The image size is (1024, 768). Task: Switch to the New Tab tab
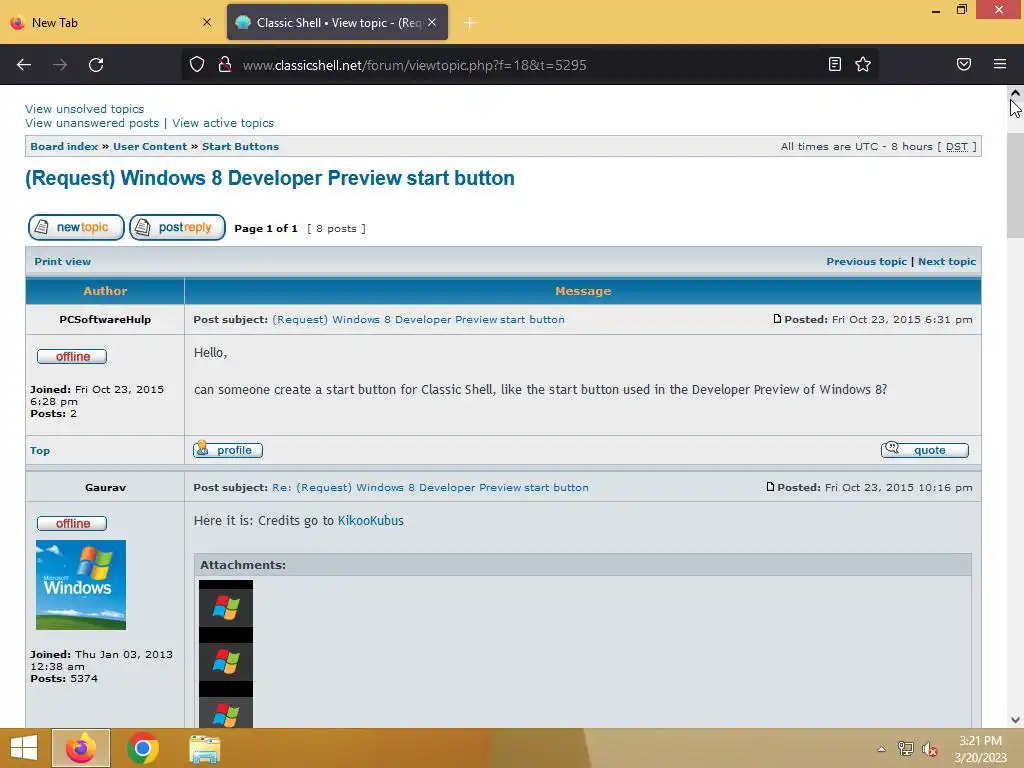click(x=111, y=22)
